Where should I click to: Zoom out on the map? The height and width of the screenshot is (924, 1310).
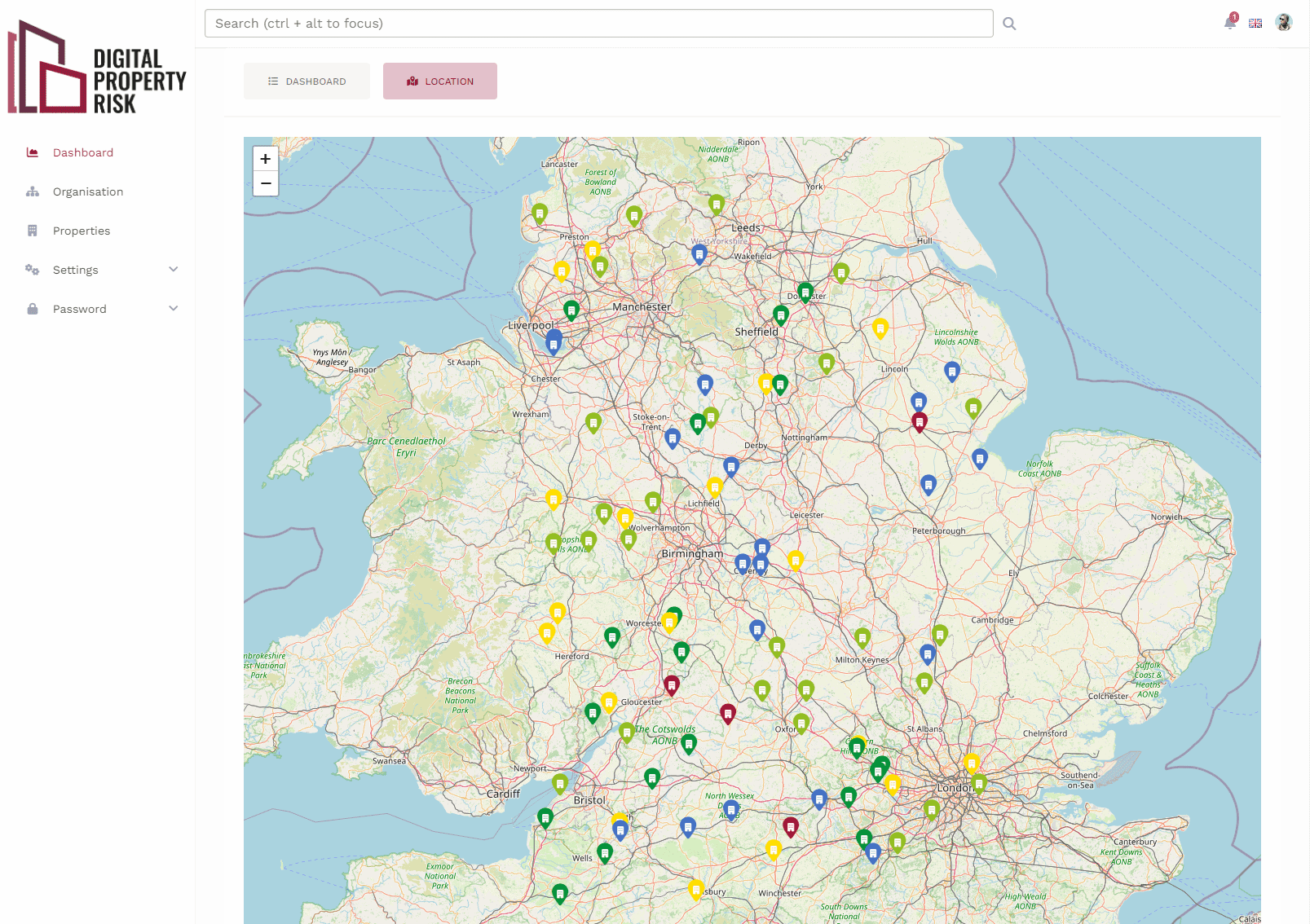pyautogui.click(x=266, y=183)
